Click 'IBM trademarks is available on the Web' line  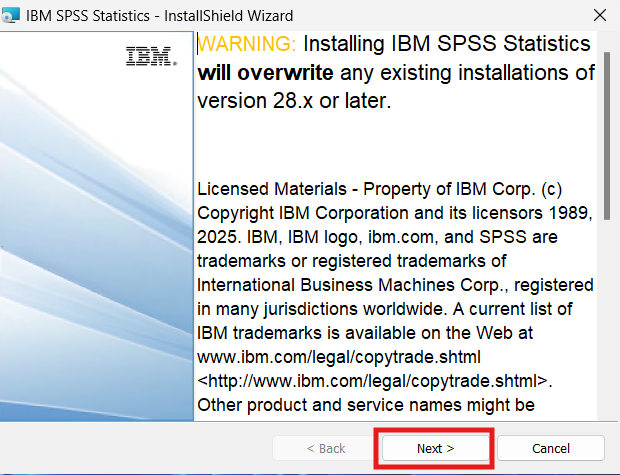tap(365, 333)
